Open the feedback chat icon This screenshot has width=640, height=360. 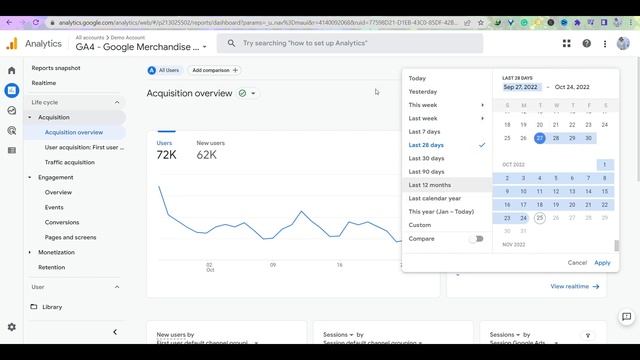[x=627, y=316]
